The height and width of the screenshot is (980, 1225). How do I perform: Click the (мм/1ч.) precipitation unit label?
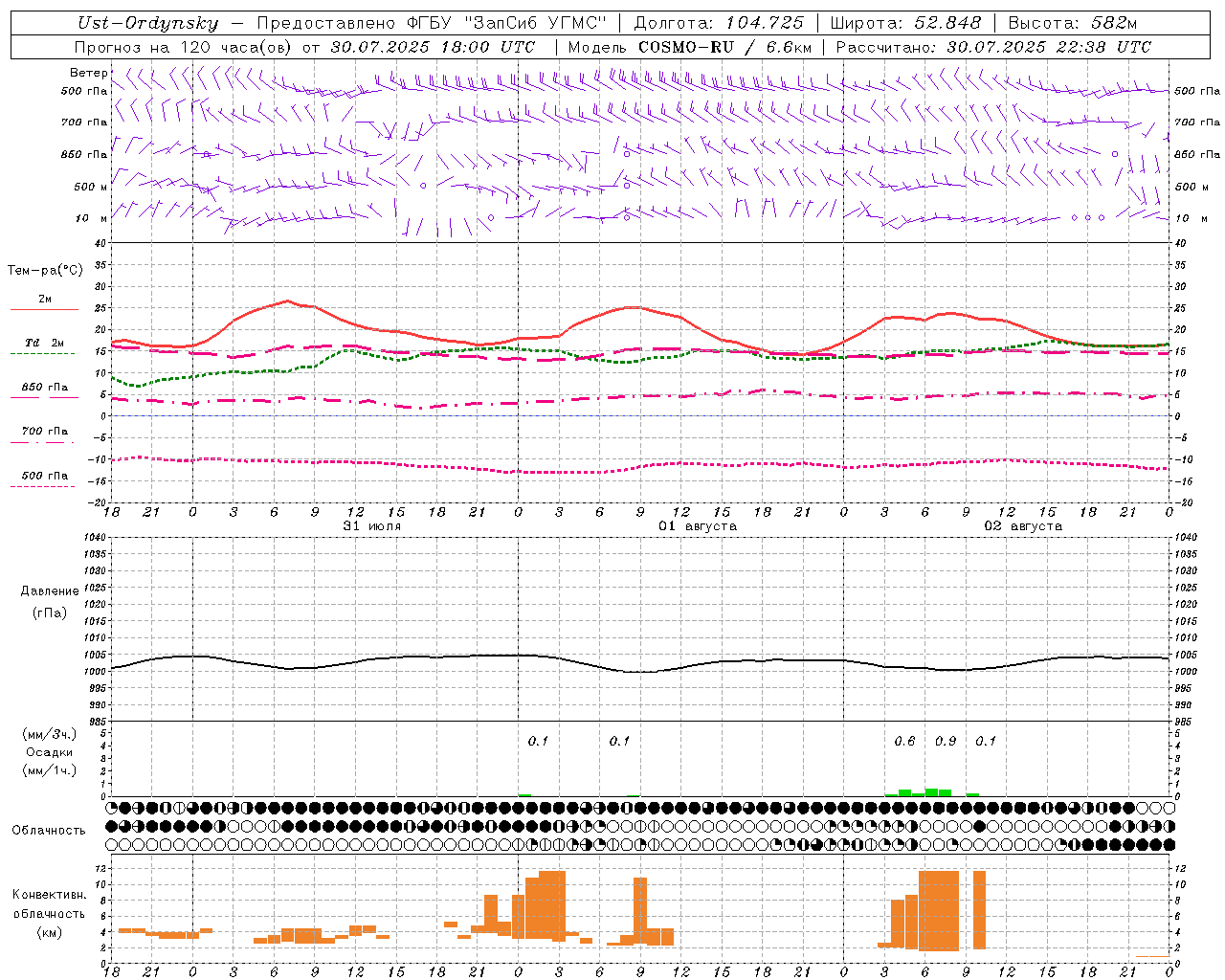click(x=49, y=770)
